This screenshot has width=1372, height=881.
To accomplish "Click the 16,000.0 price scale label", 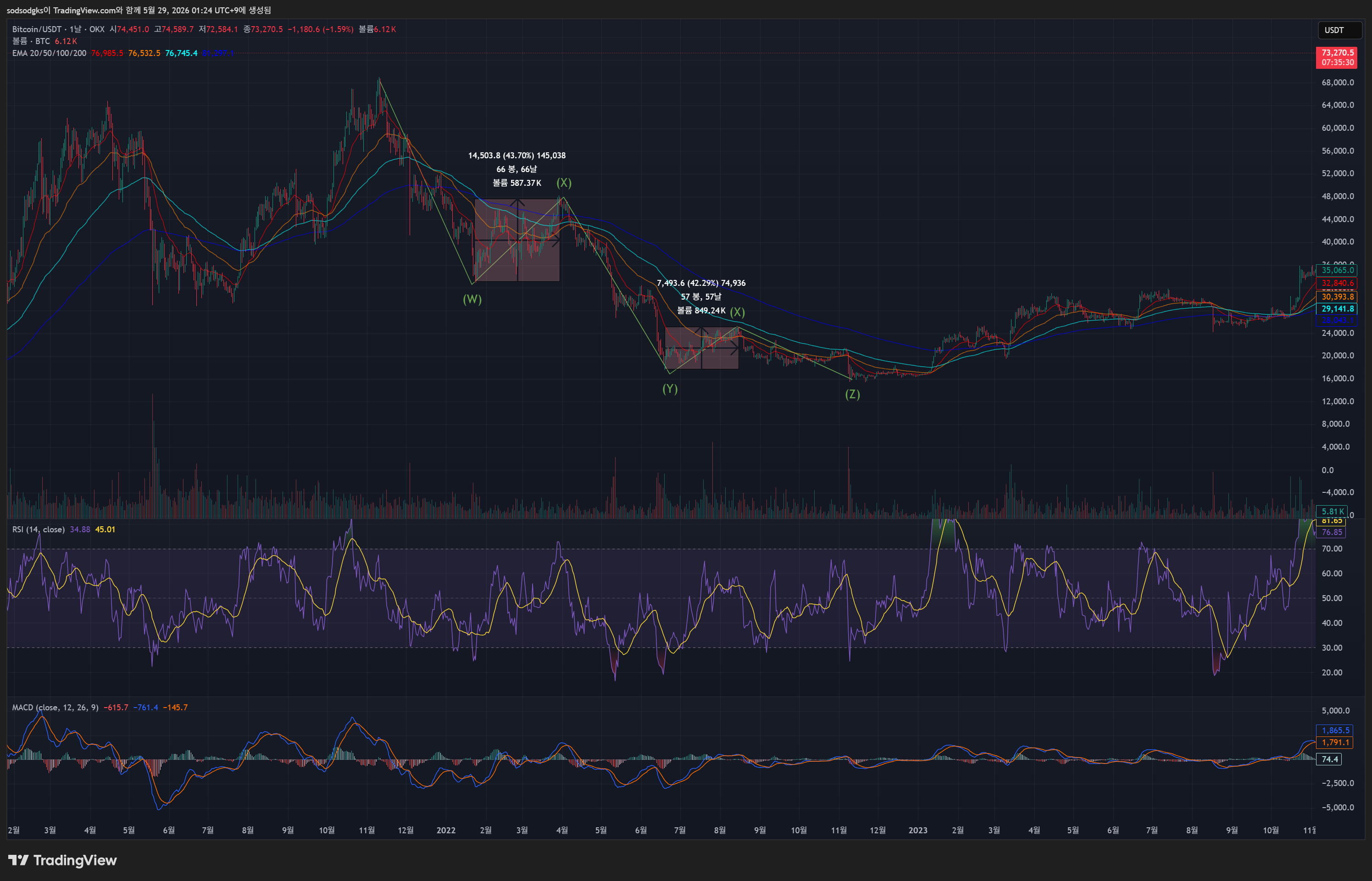I will click(x=1338, y=379).
